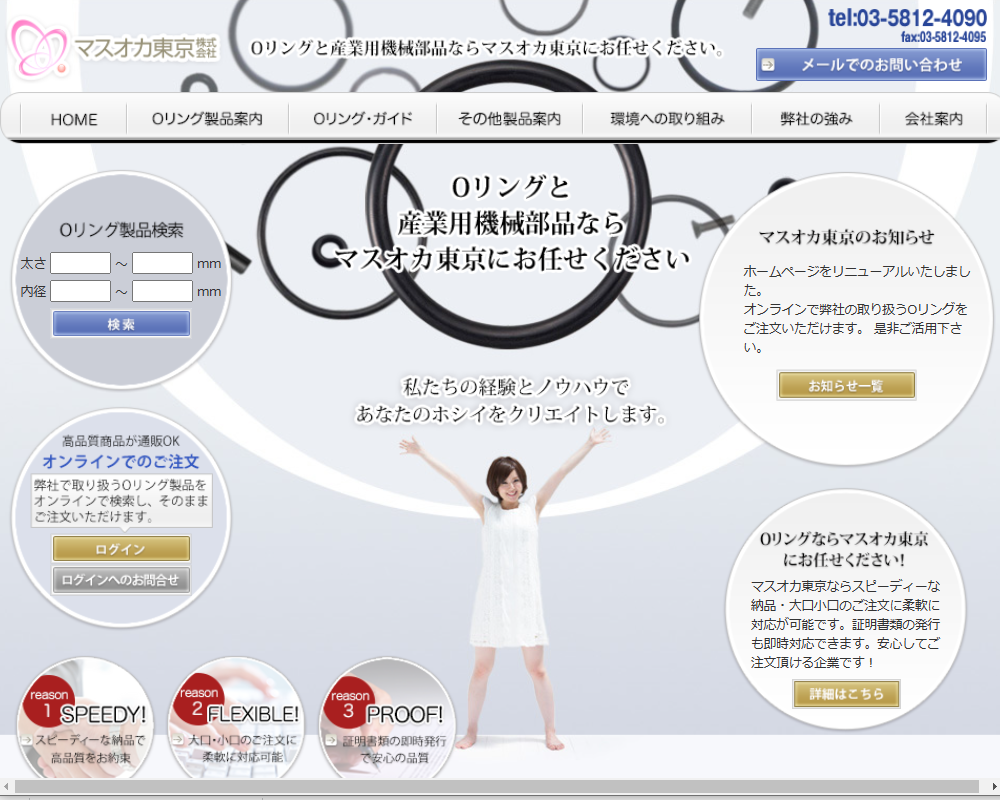Click the マスオカ東京 heart logo
This screenshot has height=800, width=1000.
[x=39, y=48]
